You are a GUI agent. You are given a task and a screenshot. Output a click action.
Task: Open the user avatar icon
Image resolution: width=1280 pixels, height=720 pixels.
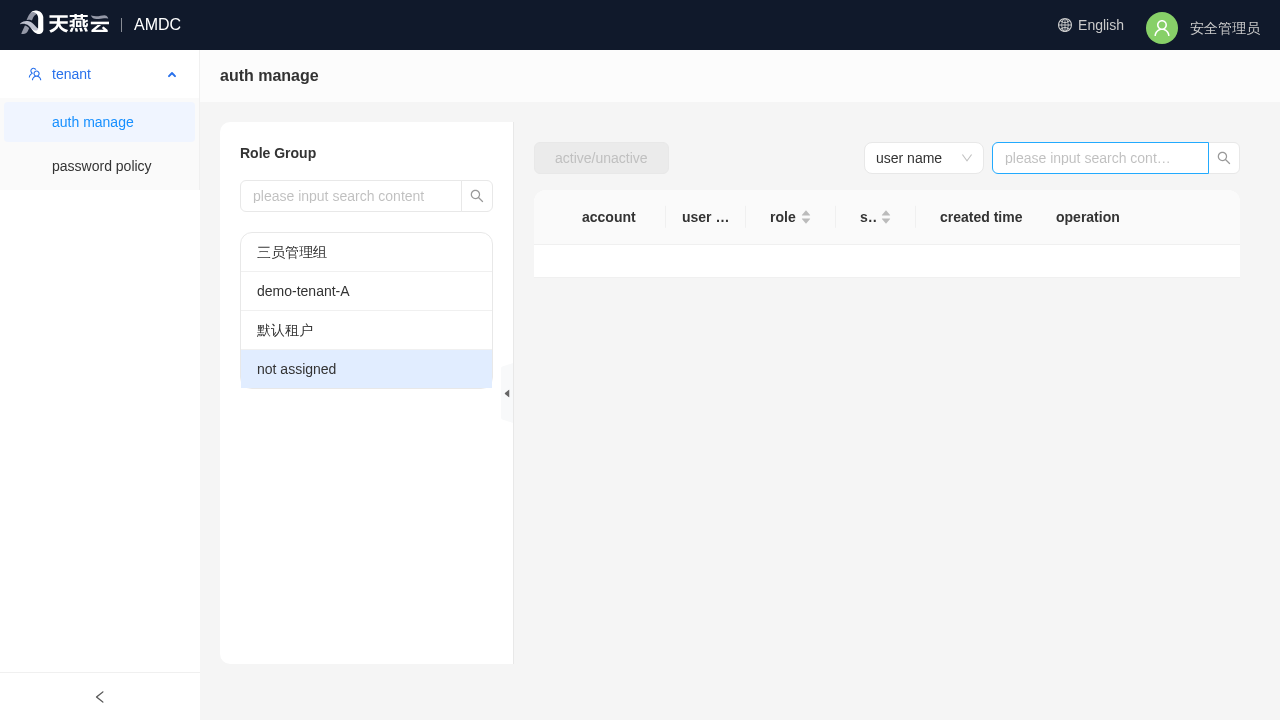(1162, 28)
